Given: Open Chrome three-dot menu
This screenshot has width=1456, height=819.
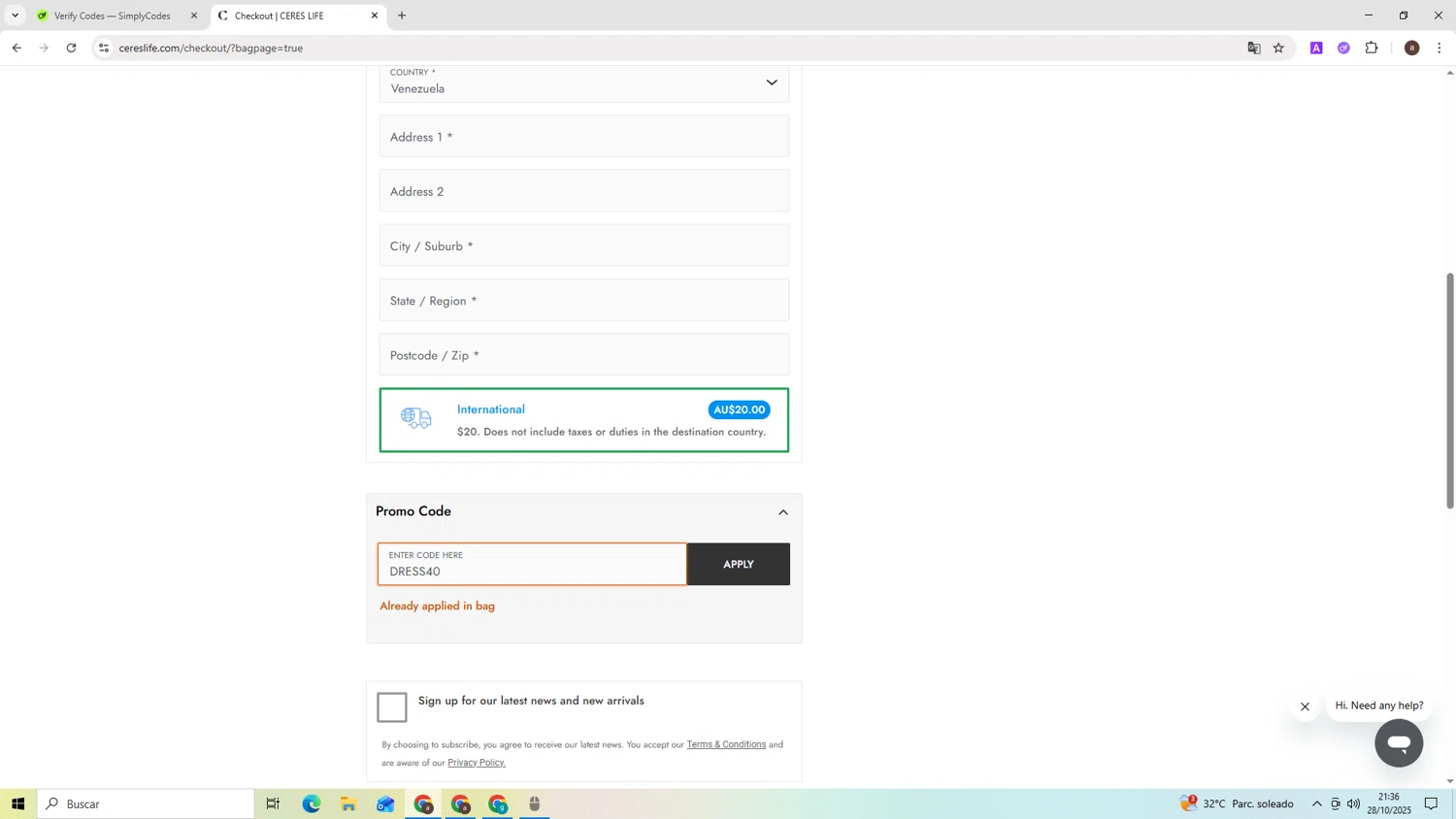Looking at the screenshot, I should tap(1439, 48).
